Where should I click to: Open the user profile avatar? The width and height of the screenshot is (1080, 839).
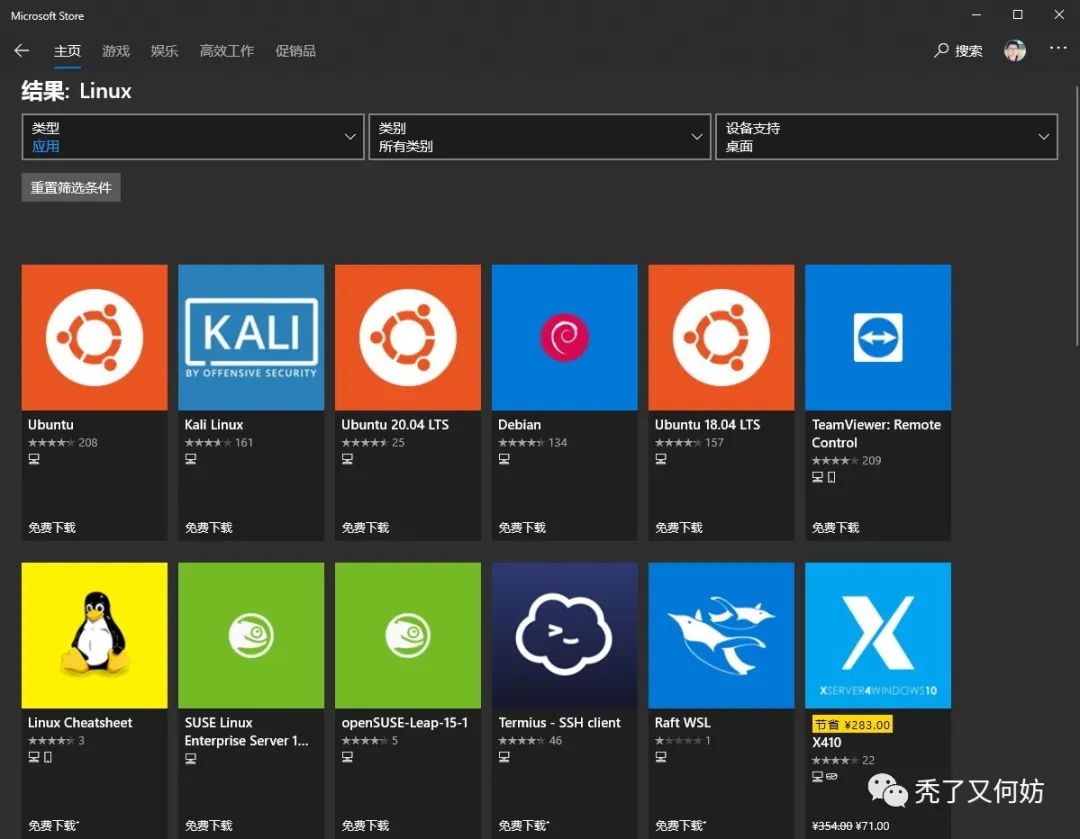pos(1015,50)
